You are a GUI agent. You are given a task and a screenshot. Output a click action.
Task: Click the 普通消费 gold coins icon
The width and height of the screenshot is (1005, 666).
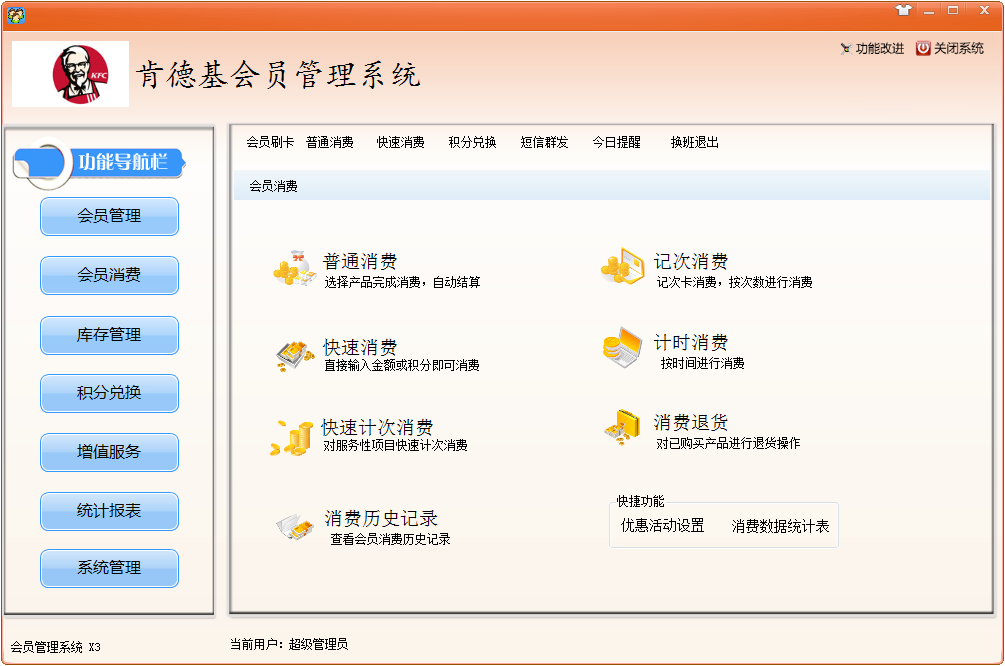[x=295, y=268]
